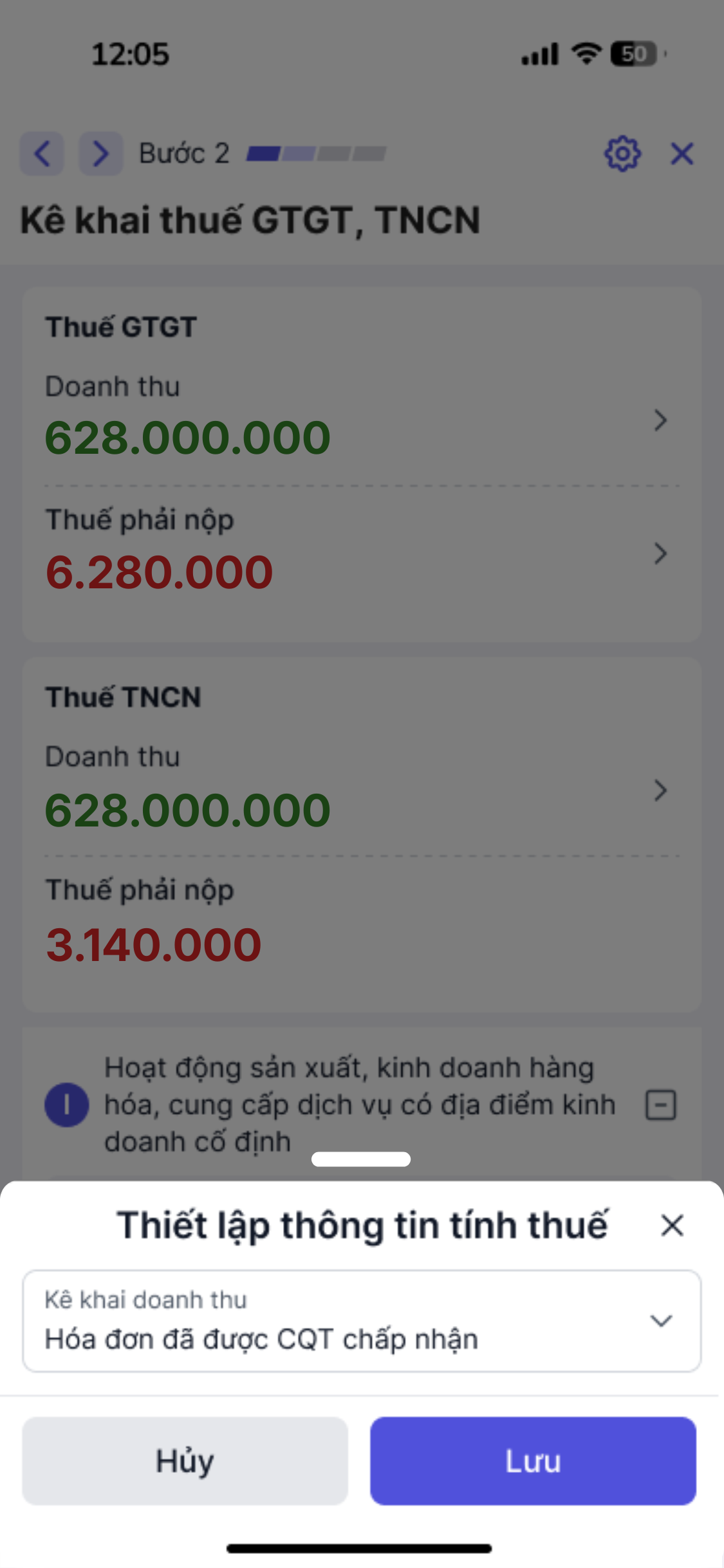Image resolution: width=724 pixels, height=1568 pixels.
Task: Tap the Thuế TNCN payable amount 3.140.000
Action: (153, 945)
